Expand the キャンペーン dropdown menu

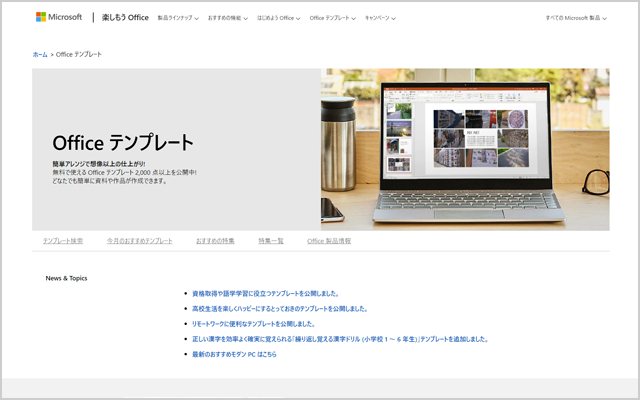coord(380,18)
